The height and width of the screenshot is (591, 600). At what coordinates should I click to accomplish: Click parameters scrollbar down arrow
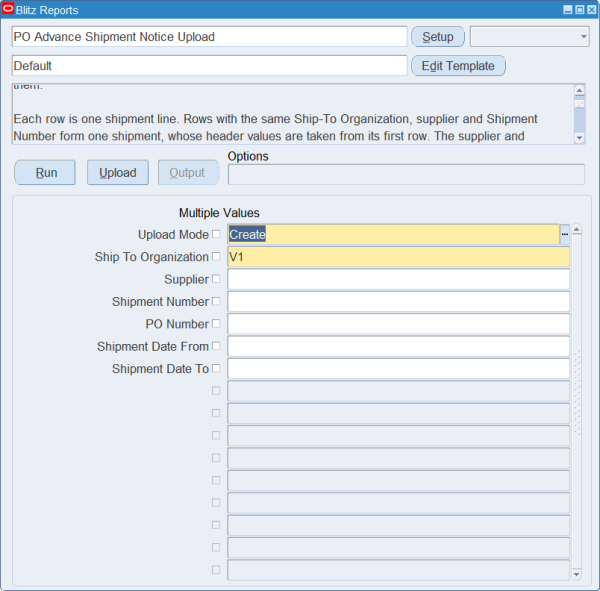(x=576, y=574)
